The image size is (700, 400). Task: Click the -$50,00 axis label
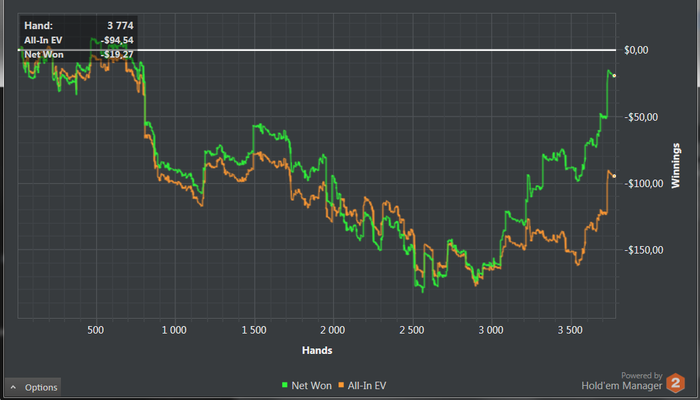642,117
